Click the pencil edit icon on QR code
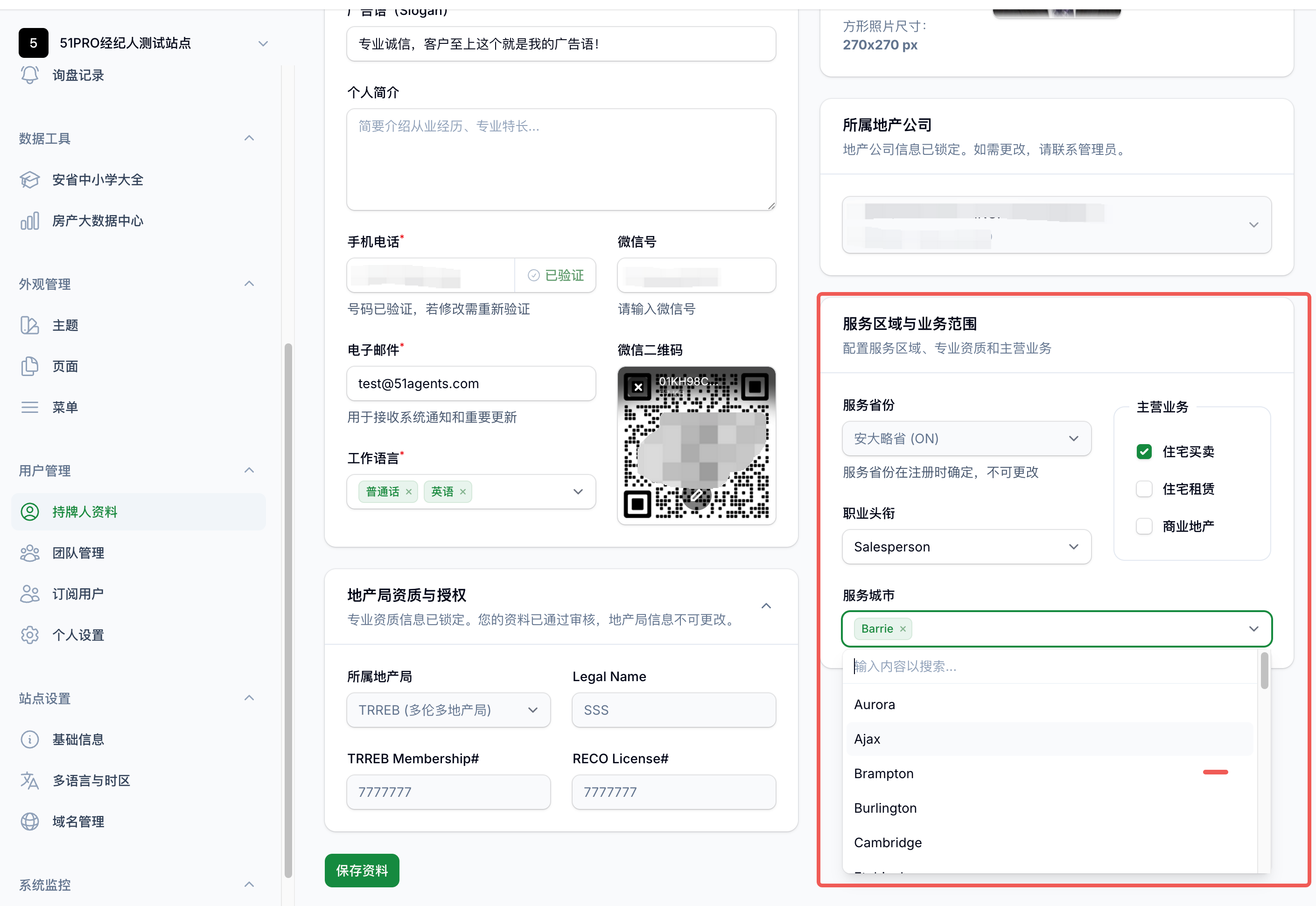This screenshot has height=906, width=1316. (x=697, y=495)
